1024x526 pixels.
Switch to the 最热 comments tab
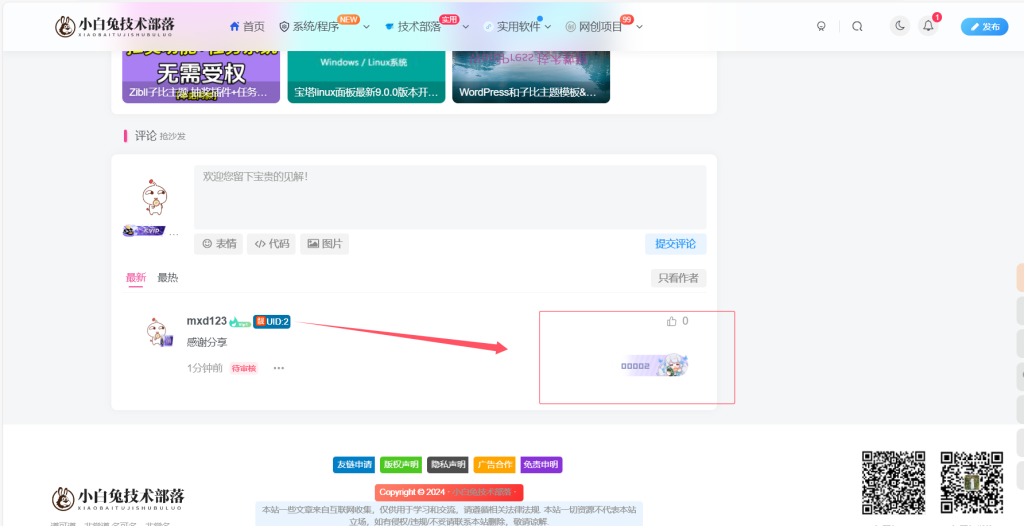coord(168,278)
